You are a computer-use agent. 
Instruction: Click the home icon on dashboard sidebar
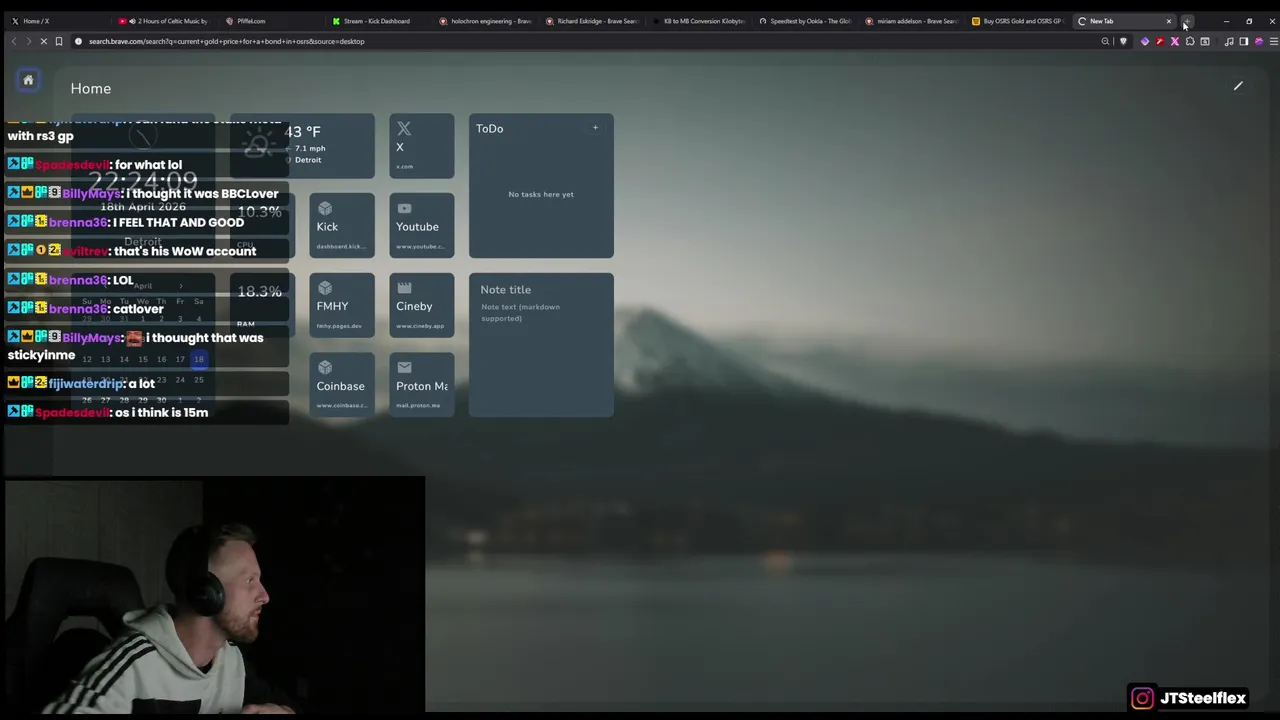tap(28, 80)
